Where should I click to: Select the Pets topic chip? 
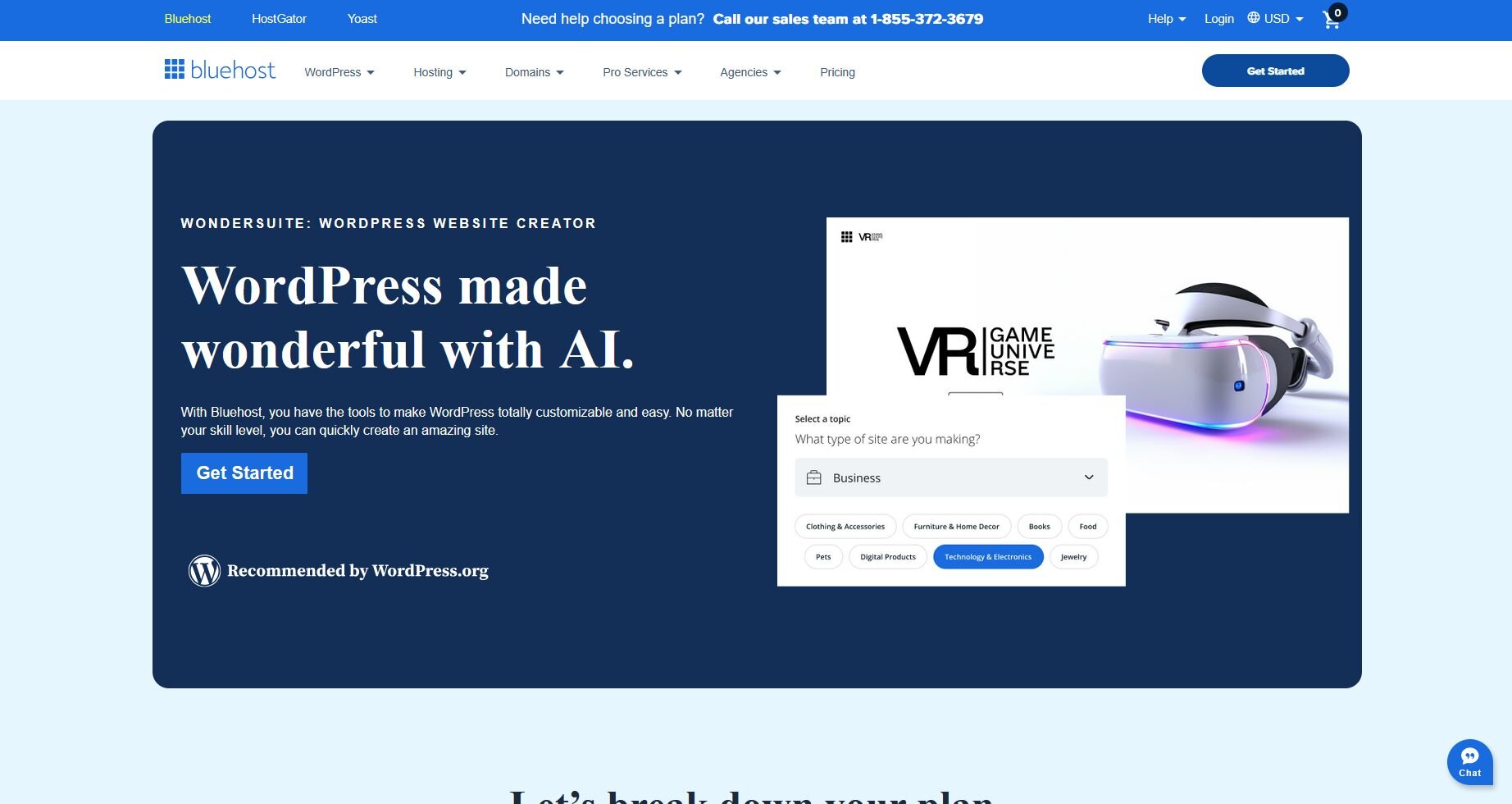click(x=823, y=557)
